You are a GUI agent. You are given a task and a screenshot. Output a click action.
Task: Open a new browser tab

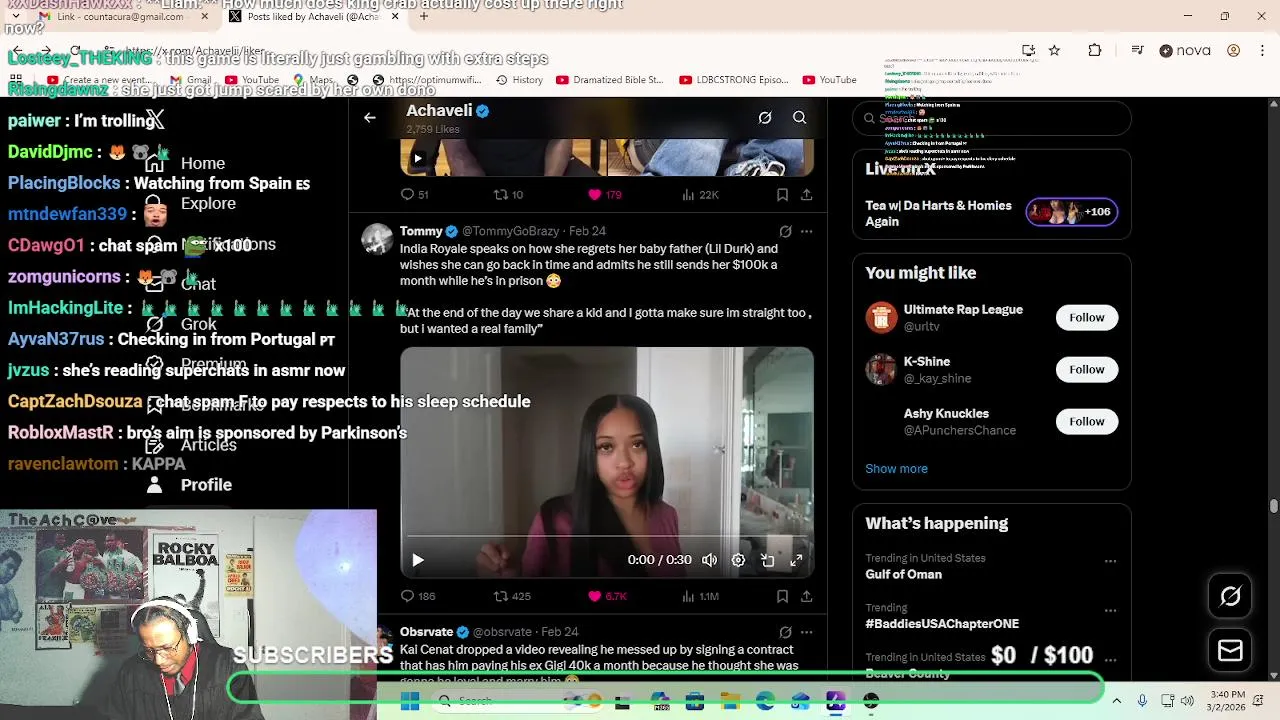[424, 16]
